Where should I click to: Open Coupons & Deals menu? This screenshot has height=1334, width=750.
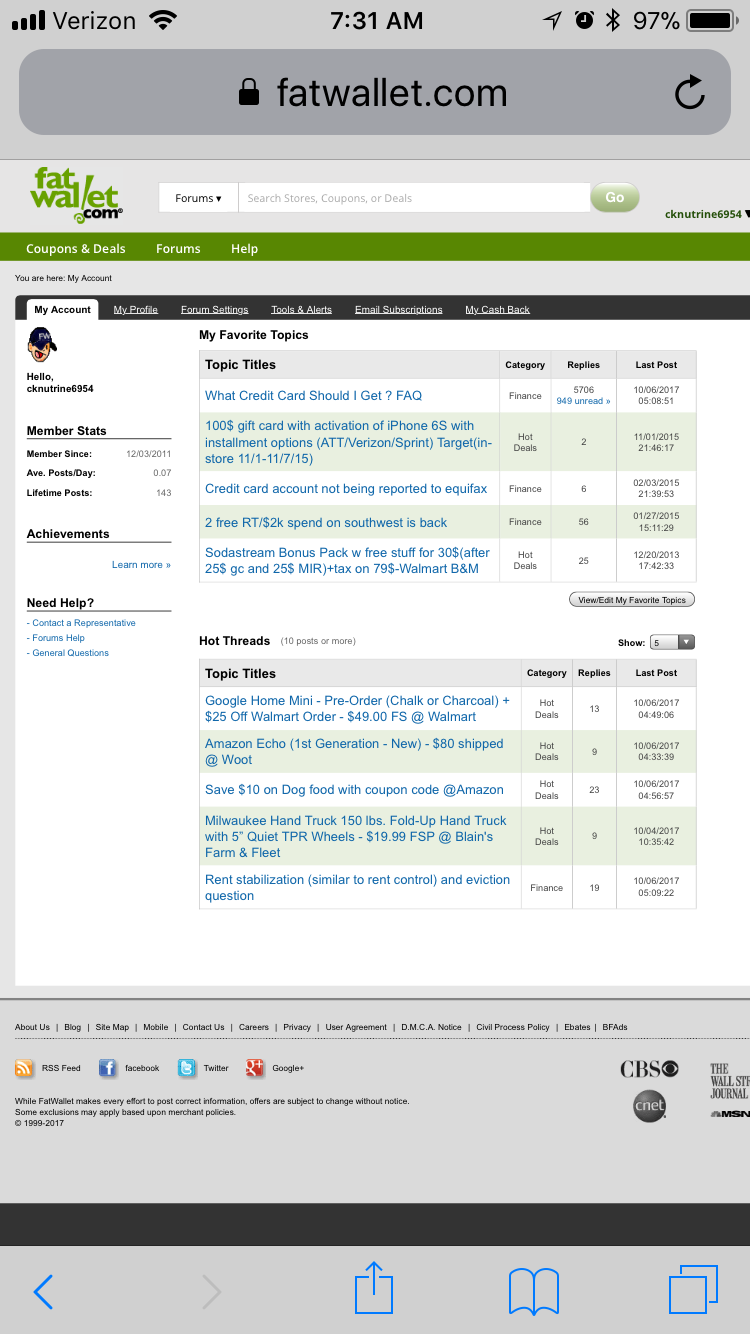76,249
